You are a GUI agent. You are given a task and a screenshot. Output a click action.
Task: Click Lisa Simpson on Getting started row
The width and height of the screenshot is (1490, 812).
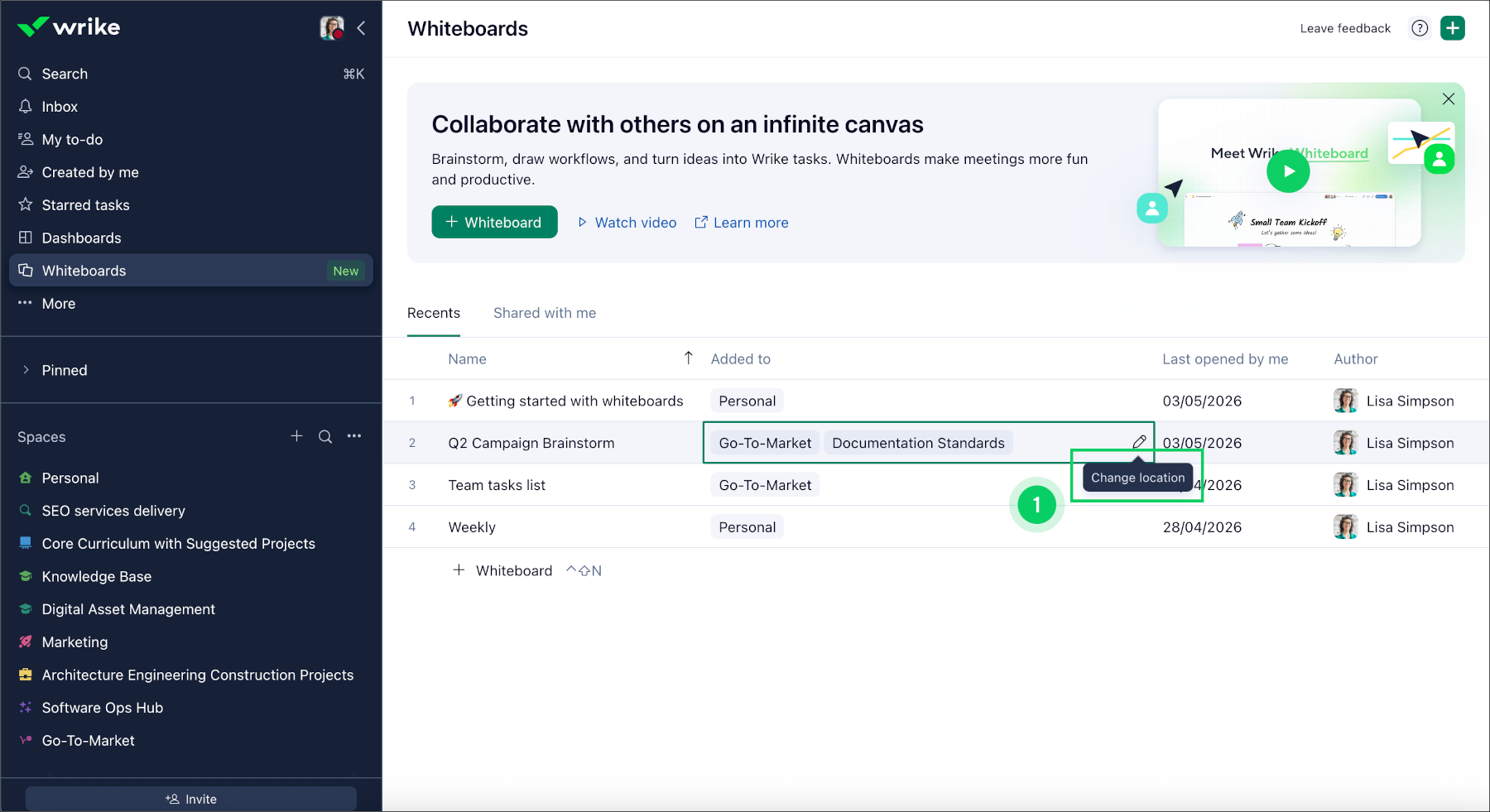click(1410, 401)
